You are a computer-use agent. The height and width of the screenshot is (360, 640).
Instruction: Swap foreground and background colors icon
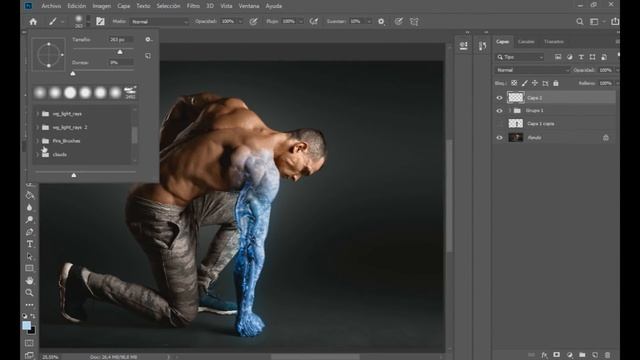click(33, 316)
